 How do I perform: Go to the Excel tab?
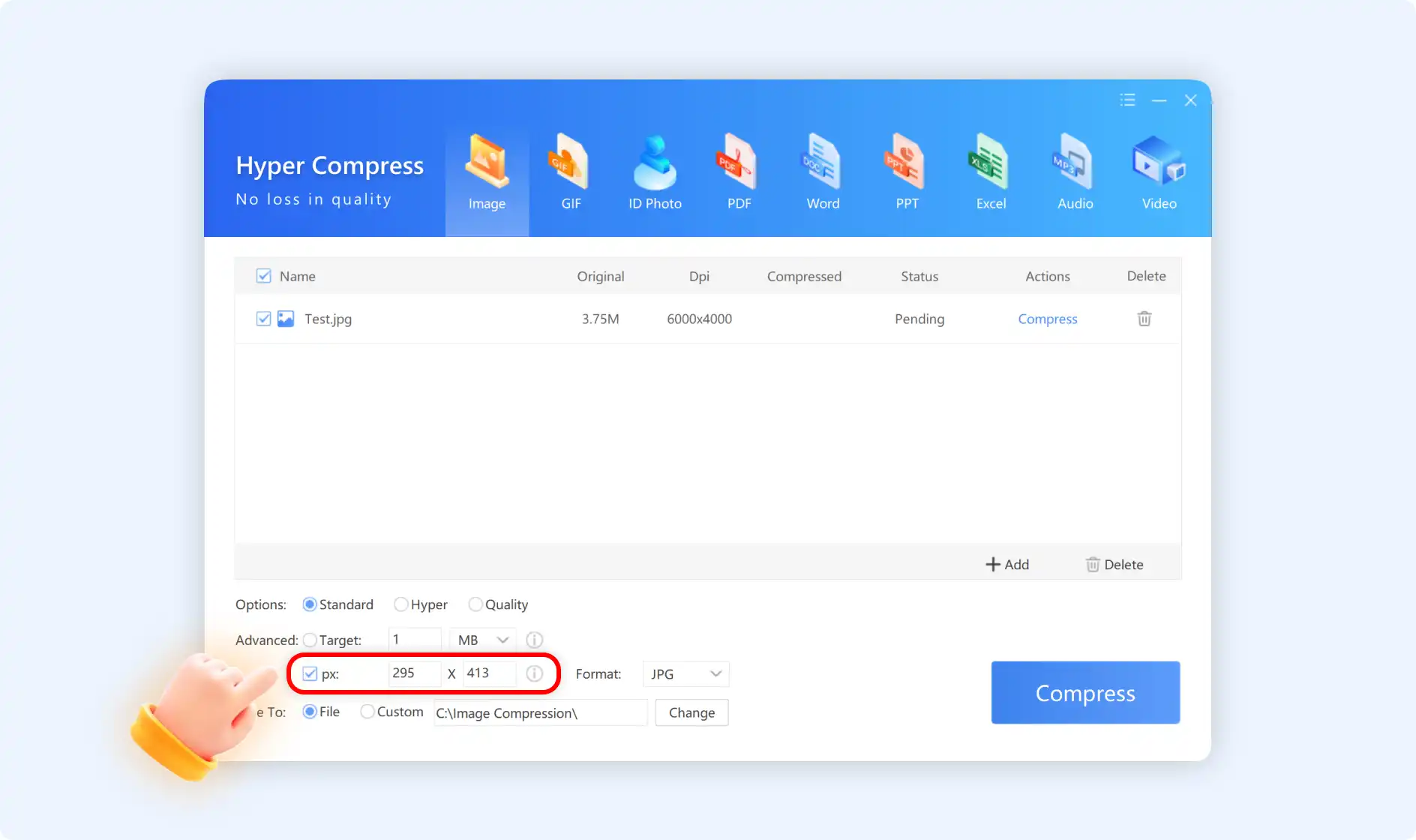(x=991, y=173)
